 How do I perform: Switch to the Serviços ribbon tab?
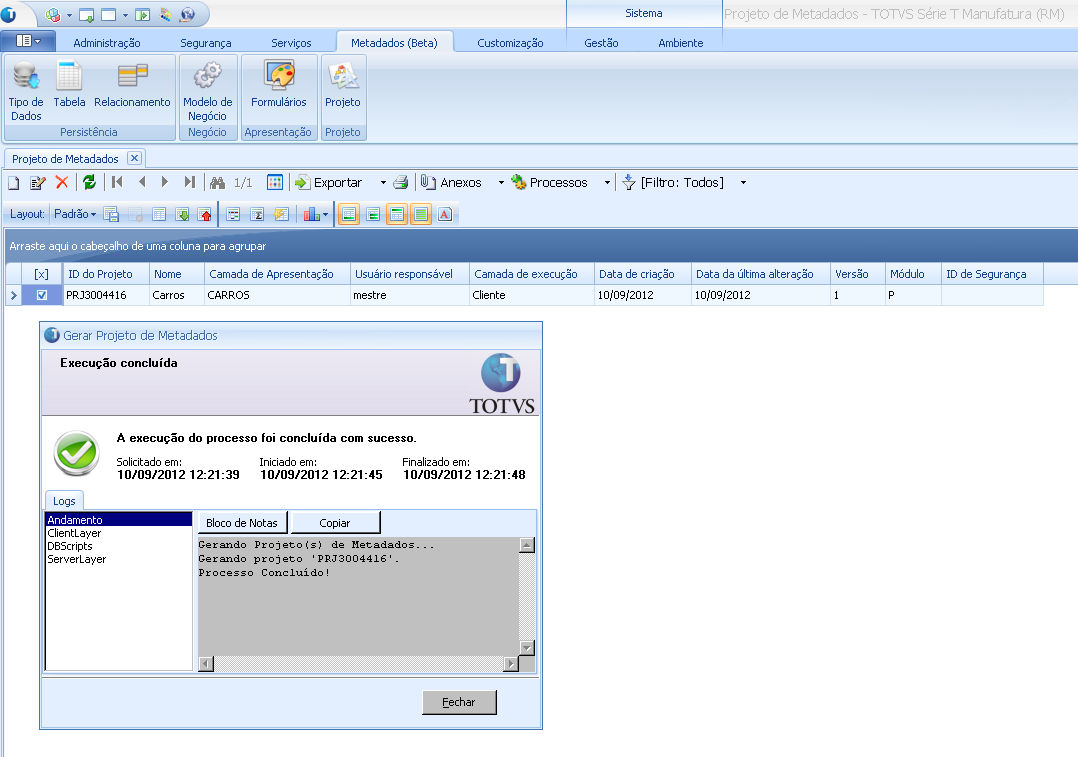(x=291, y=43)
